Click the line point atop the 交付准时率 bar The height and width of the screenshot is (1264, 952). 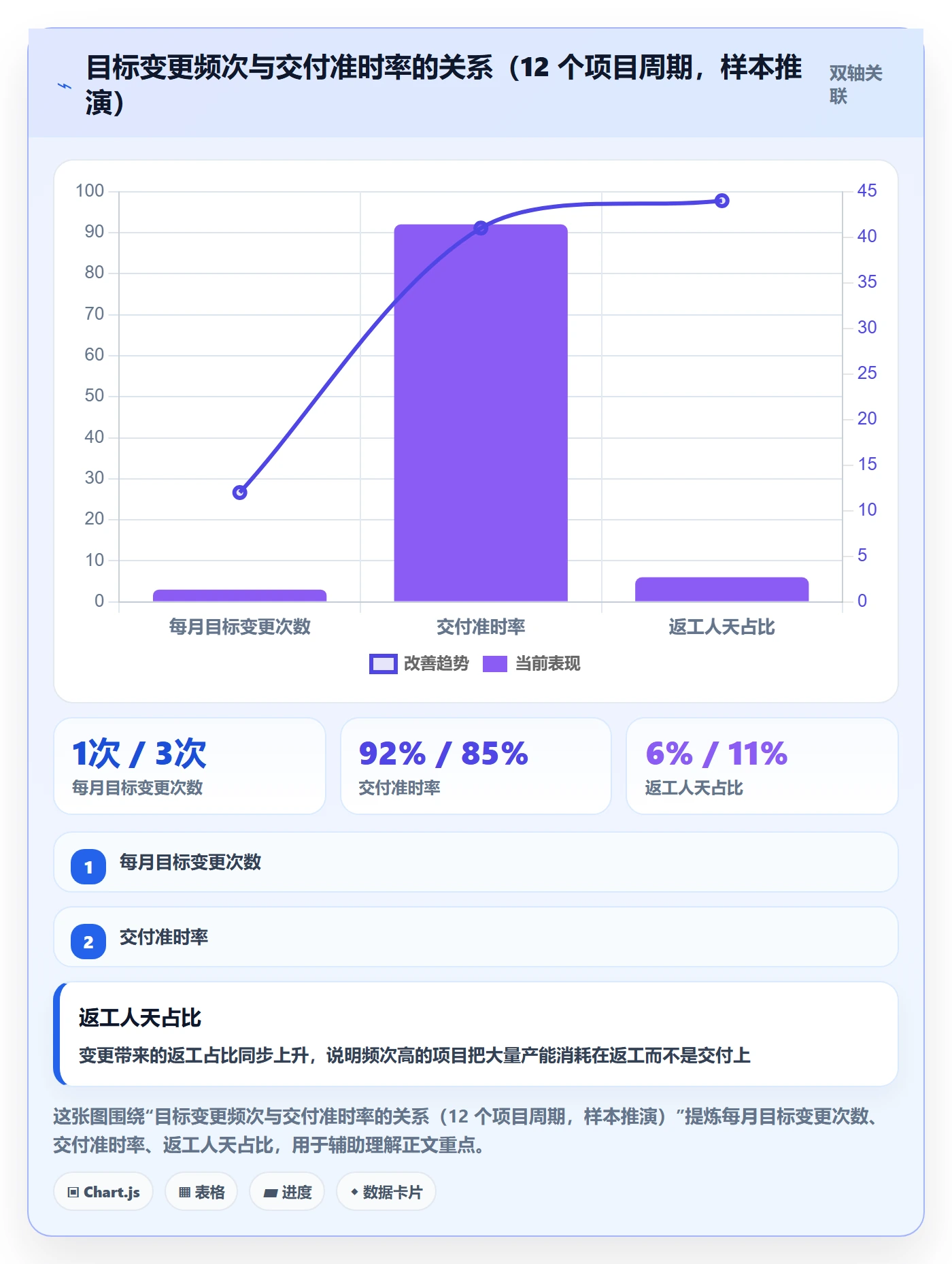click(481, 228)
